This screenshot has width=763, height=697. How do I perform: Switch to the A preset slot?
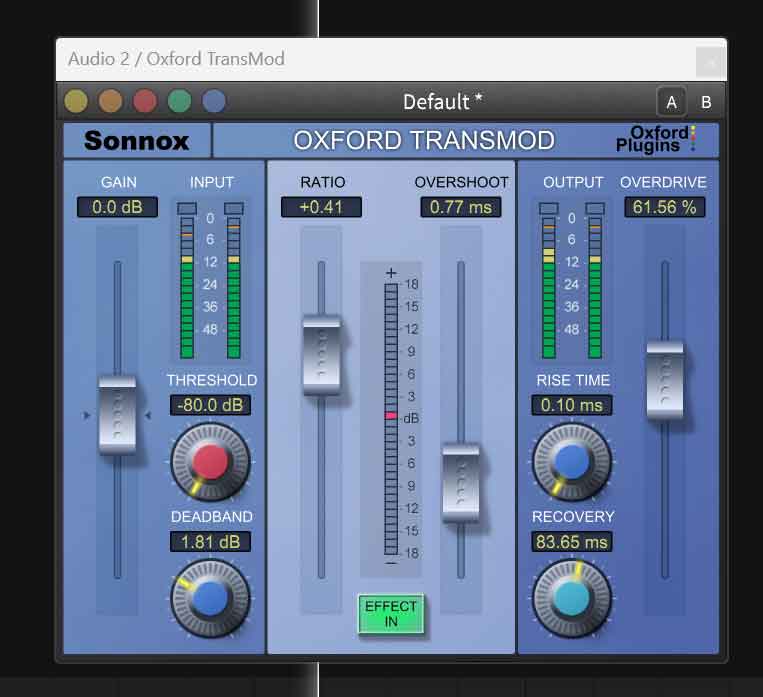pos(671,102)
